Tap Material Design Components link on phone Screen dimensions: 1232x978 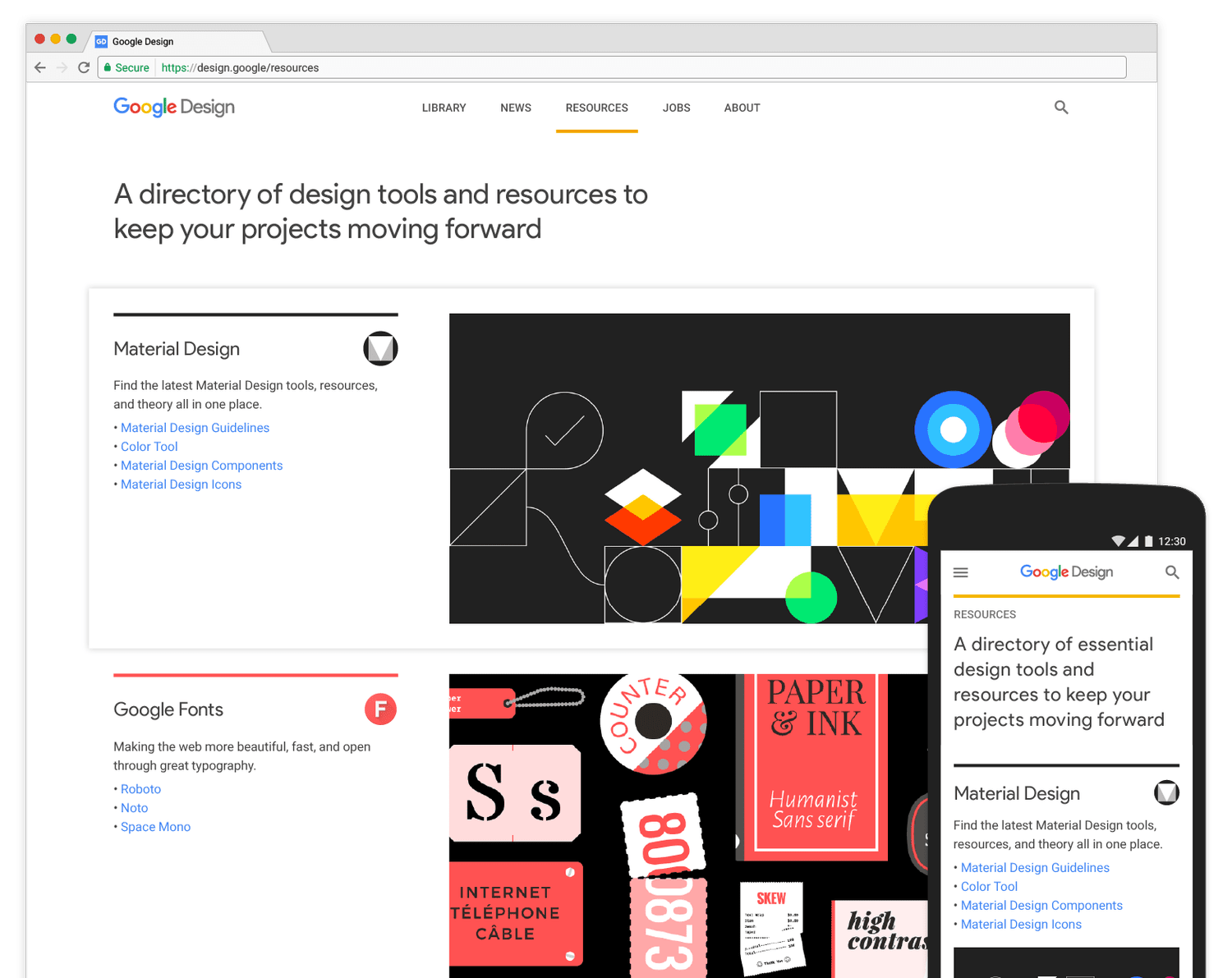coord(1041,906)
